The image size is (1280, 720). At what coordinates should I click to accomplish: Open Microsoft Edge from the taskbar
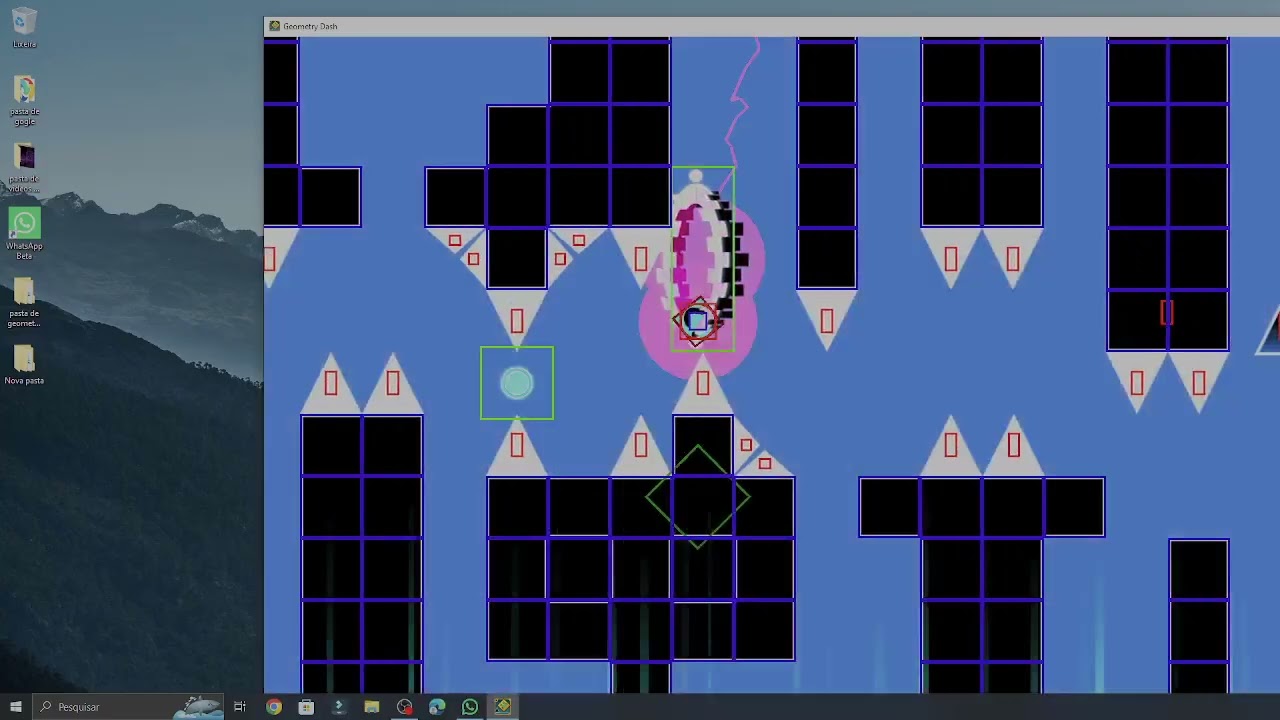pos(437,707)
